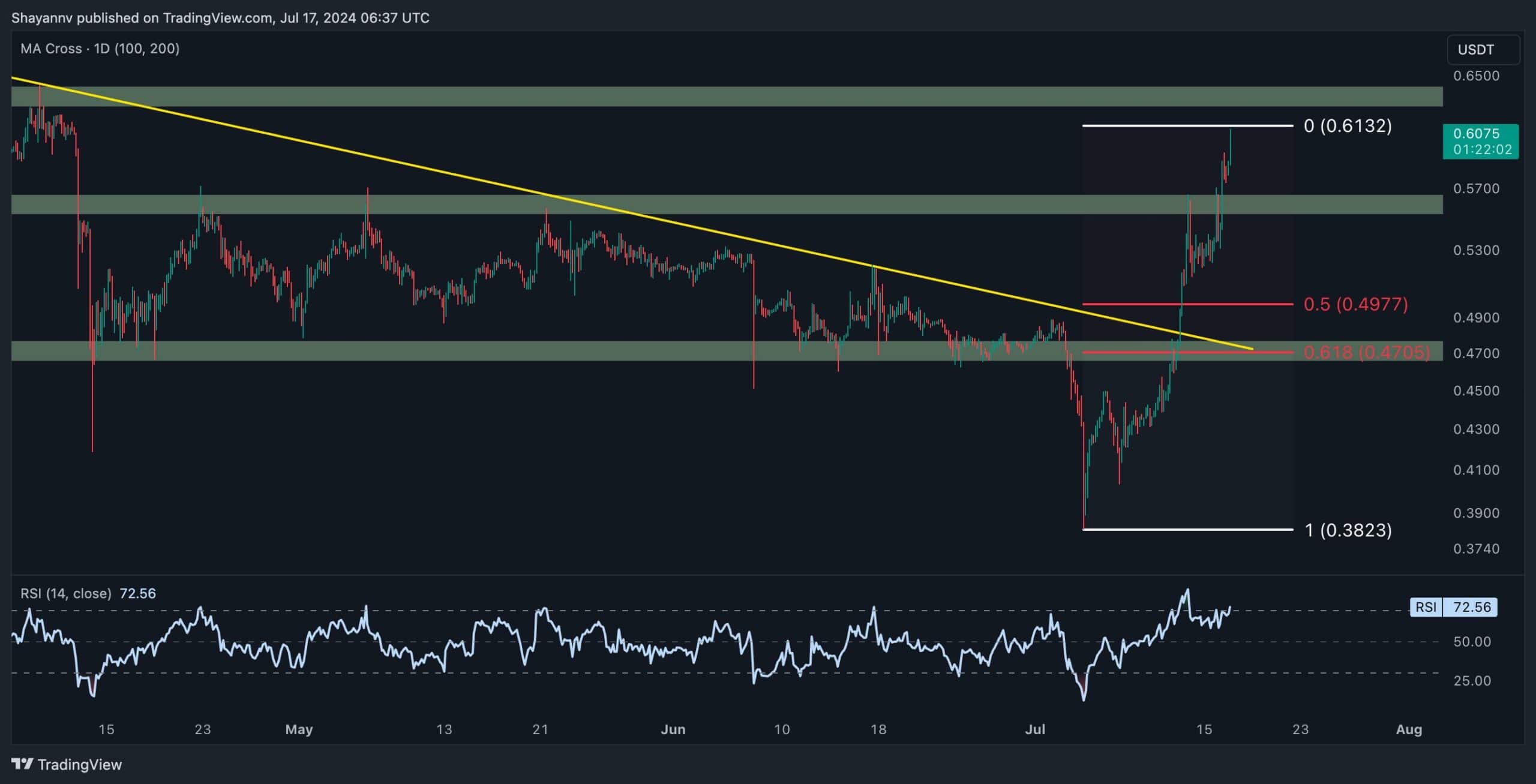Select the top green resistance zone
1536x784 pixels.
pyautogui.click(x=720, y=97)
